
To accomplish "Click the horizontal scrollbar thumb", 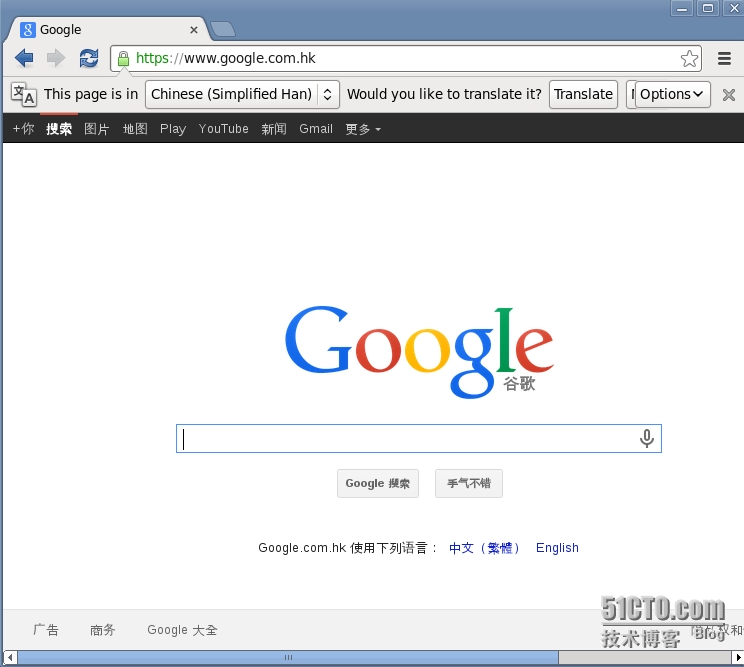I will tap(288, 658).
